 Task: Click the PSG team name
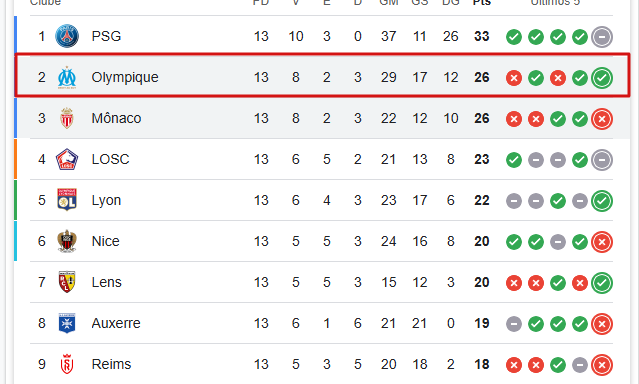pyautogui.click(x=106, y=36)
